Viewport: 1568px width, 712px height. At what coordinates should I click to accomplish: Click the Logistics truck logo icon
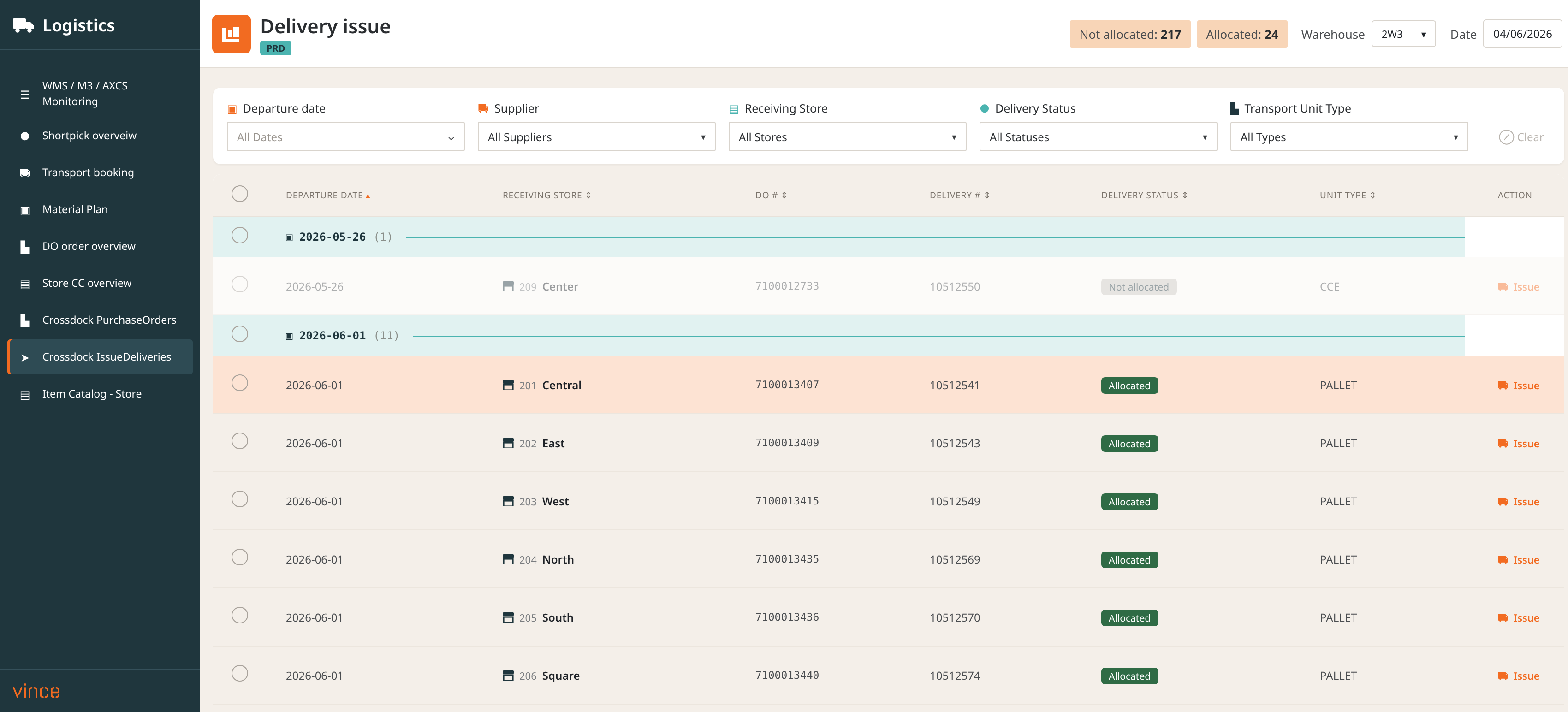23,25
